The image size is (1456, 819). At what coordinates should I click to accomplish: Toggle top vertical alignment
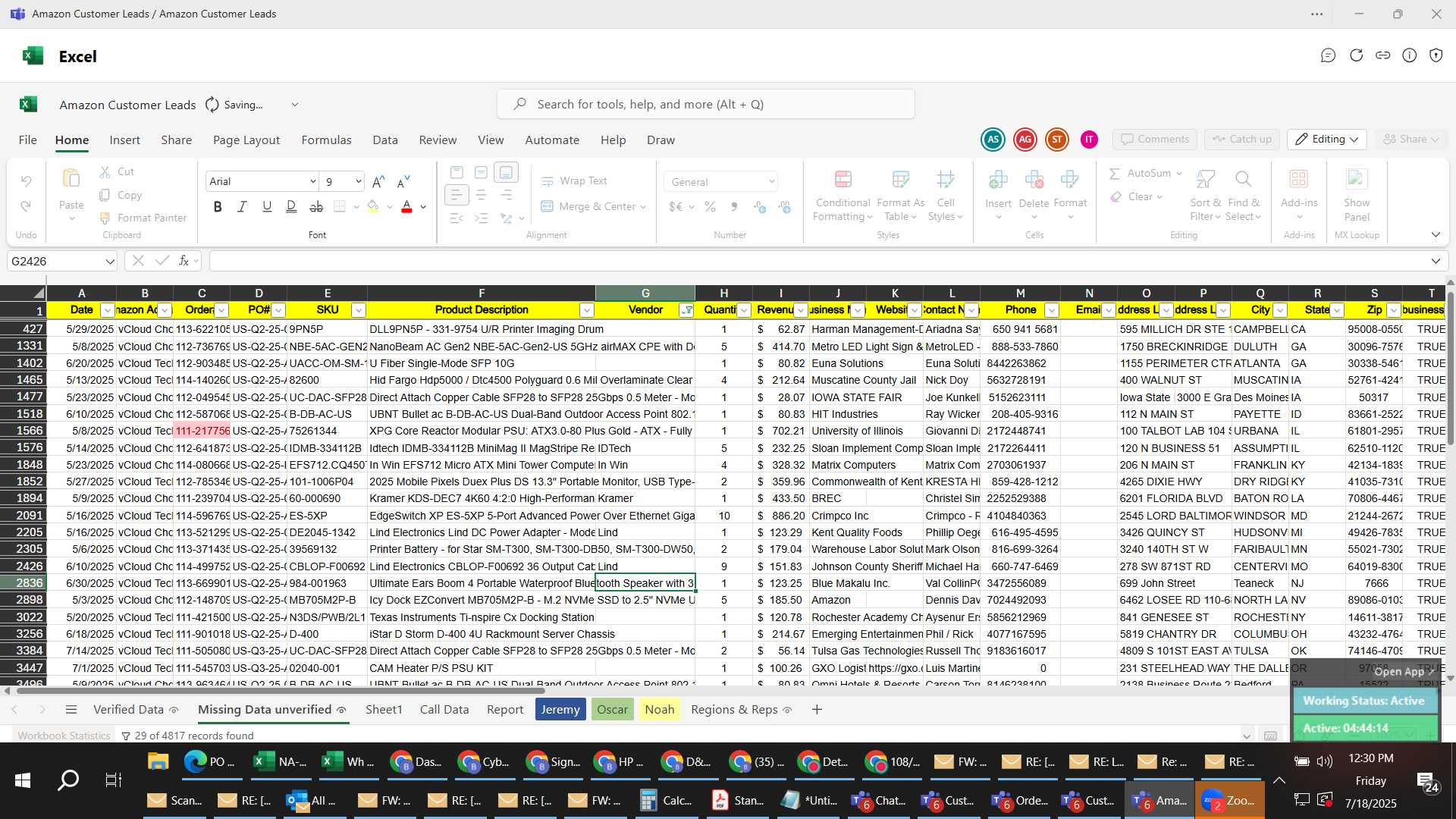pyautogui.click(x=456, y=173)
